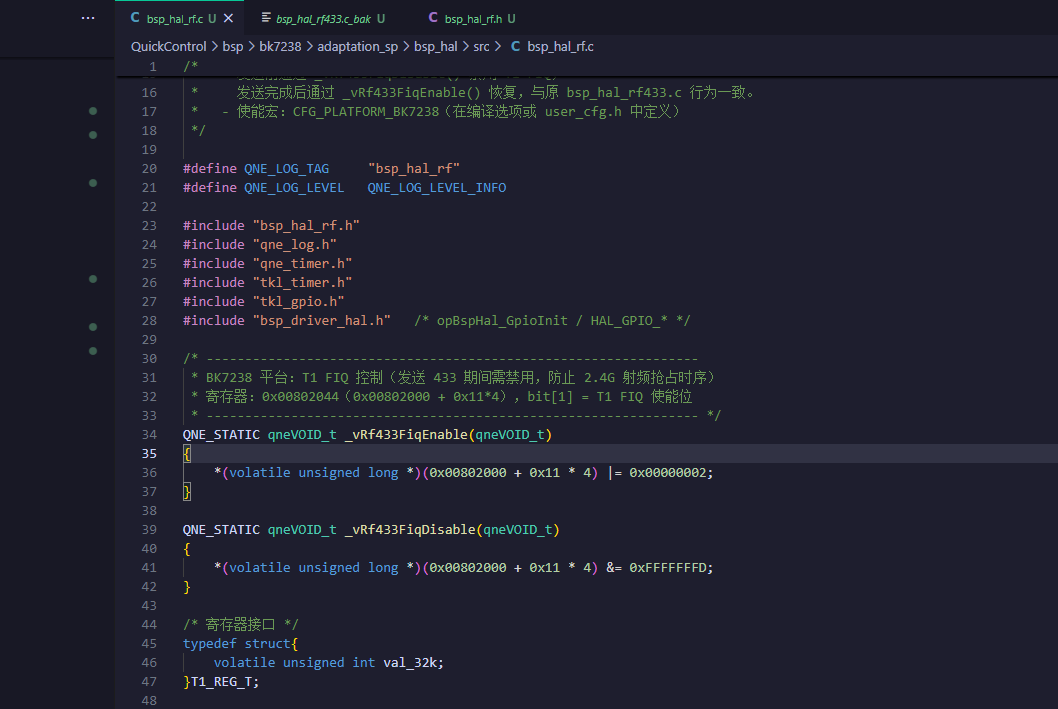Click _vRf433FiqDisable function name
Image resolution: width=1058 pixels, height=709 pixels.
coord(410,530)
